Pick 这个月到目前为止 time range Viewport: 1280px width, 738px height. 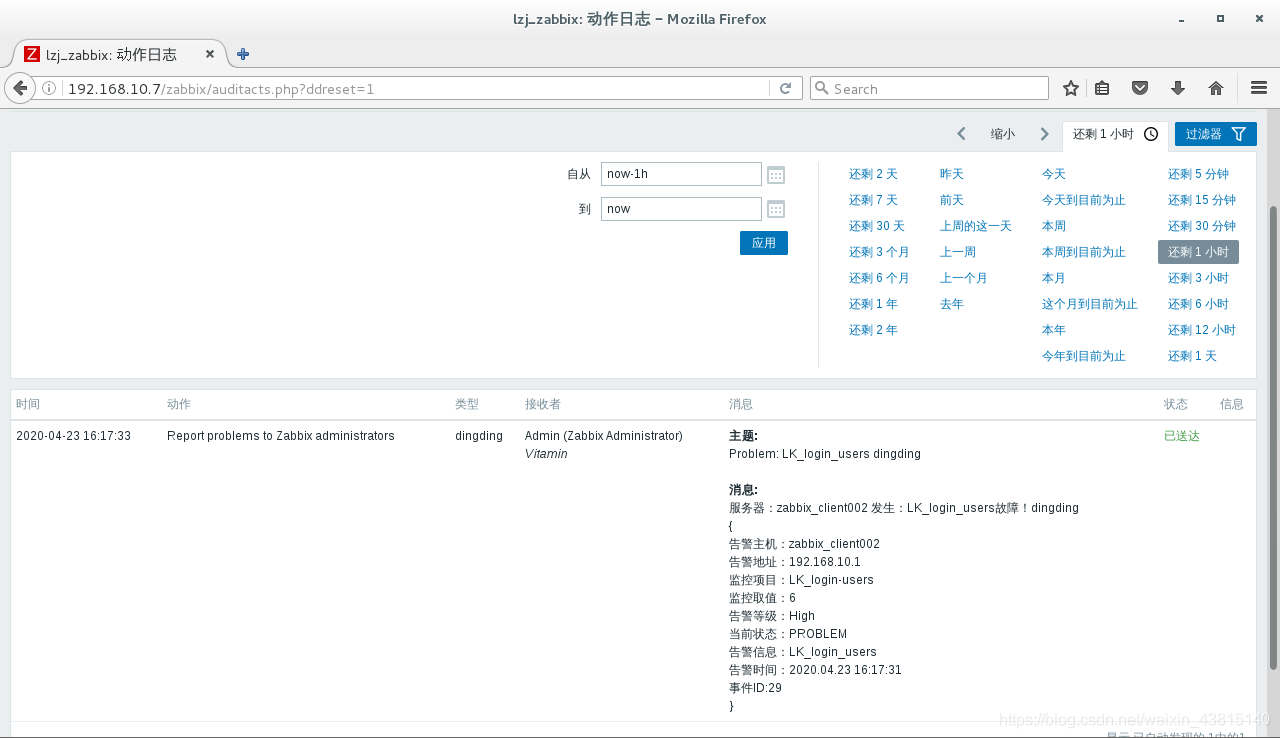pos(1090,304)
